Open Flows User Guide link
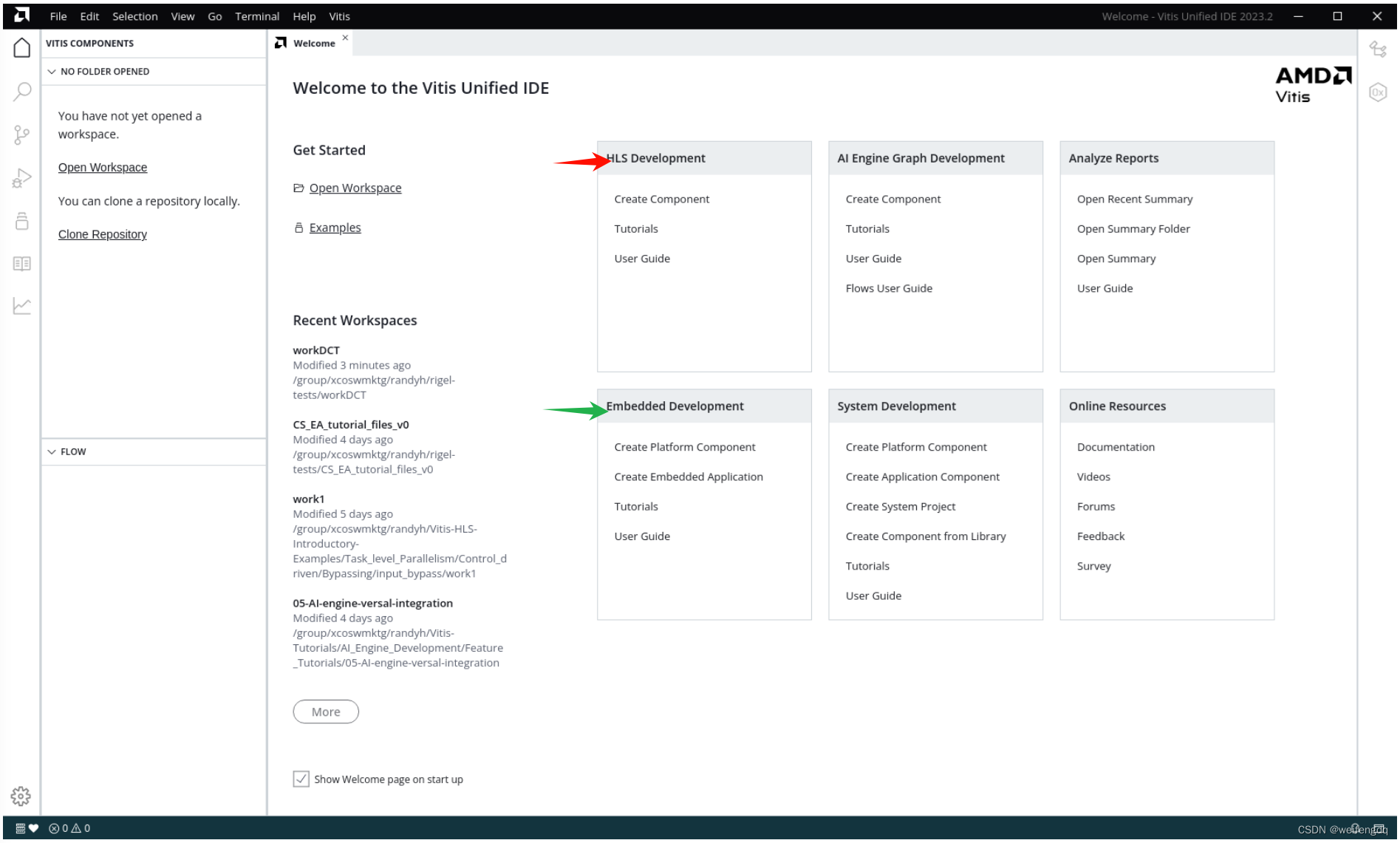Viewport: 1400px width, 843px height. (889, 288)
